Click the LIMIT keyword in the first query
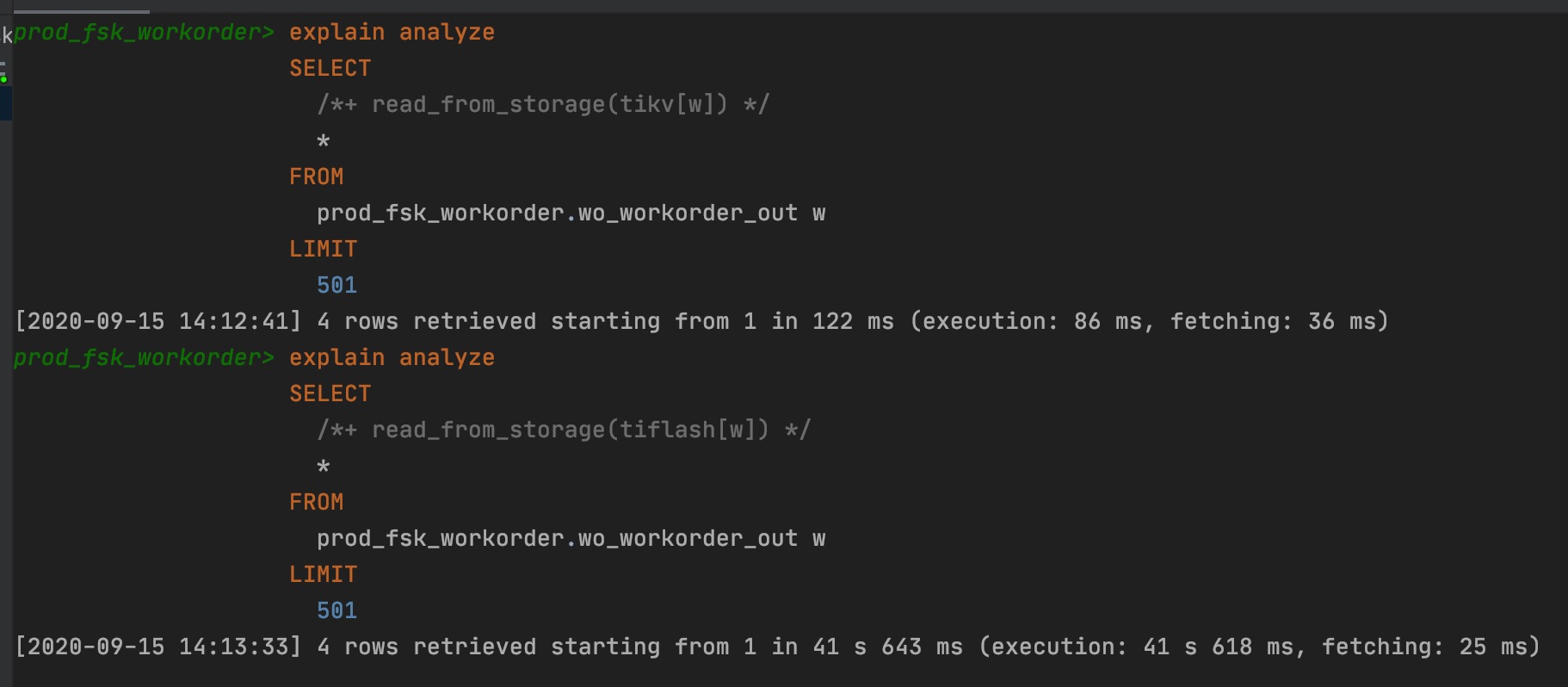1568x687 pixels. pyautogui.click(x=323, y=250)
